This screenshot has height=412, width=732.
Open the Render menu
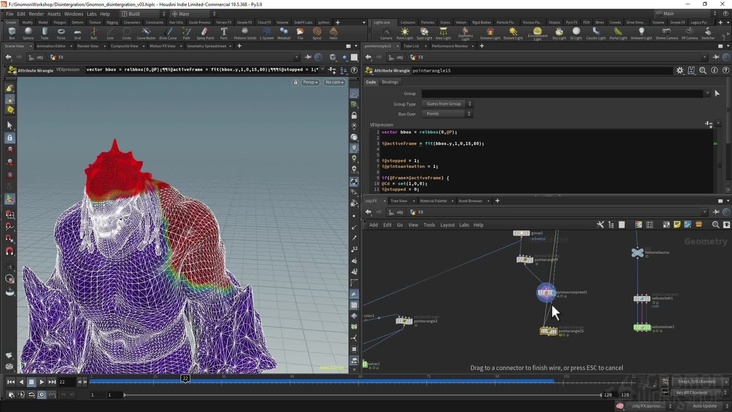click(x=35, y=14)
